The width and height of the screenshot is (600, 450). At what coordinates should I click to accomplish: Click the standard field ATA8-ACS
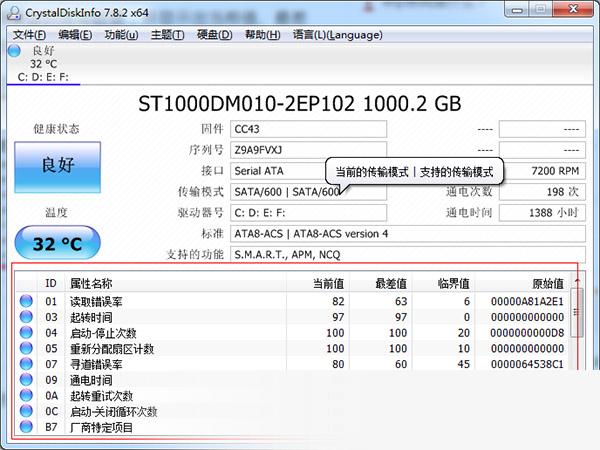(408, 234)
